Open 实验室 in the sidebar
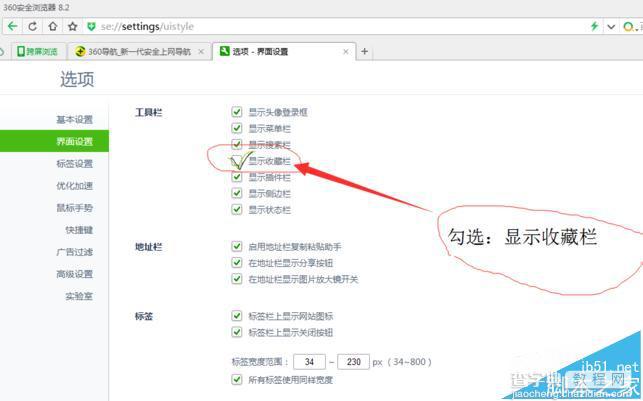The image size is (643, 401). pyautogui.click(x=79, y=296)
